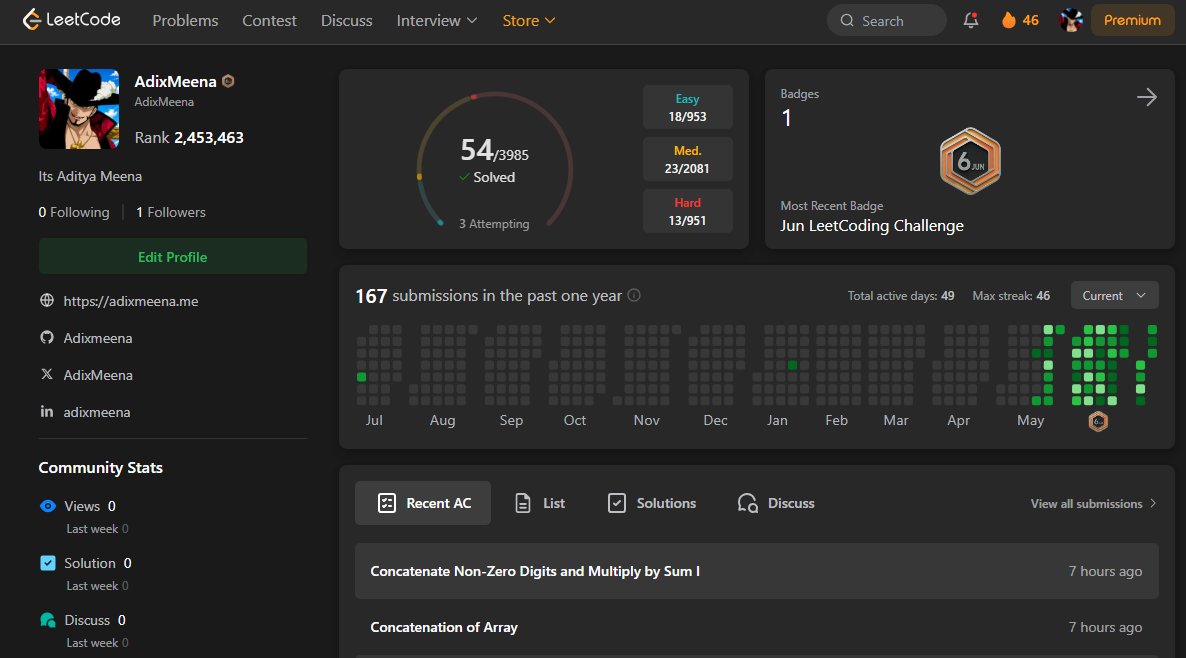Screen dimensions: 1186x658
Task: Expand the Interview dropdown
Action: (x=436, y=20)
